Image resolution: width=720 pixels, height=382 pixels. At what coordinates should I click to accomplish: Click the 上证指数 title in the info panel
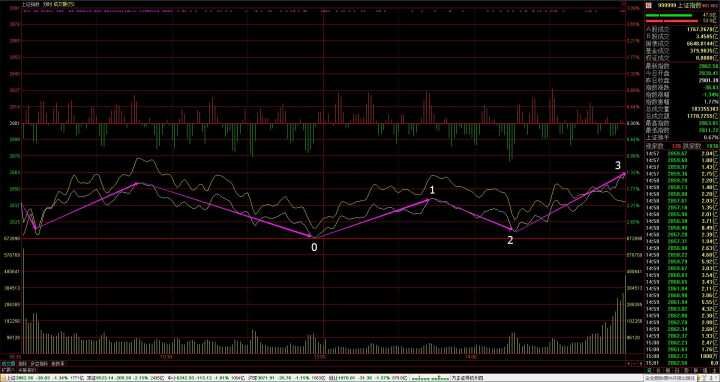click(686, 5)
